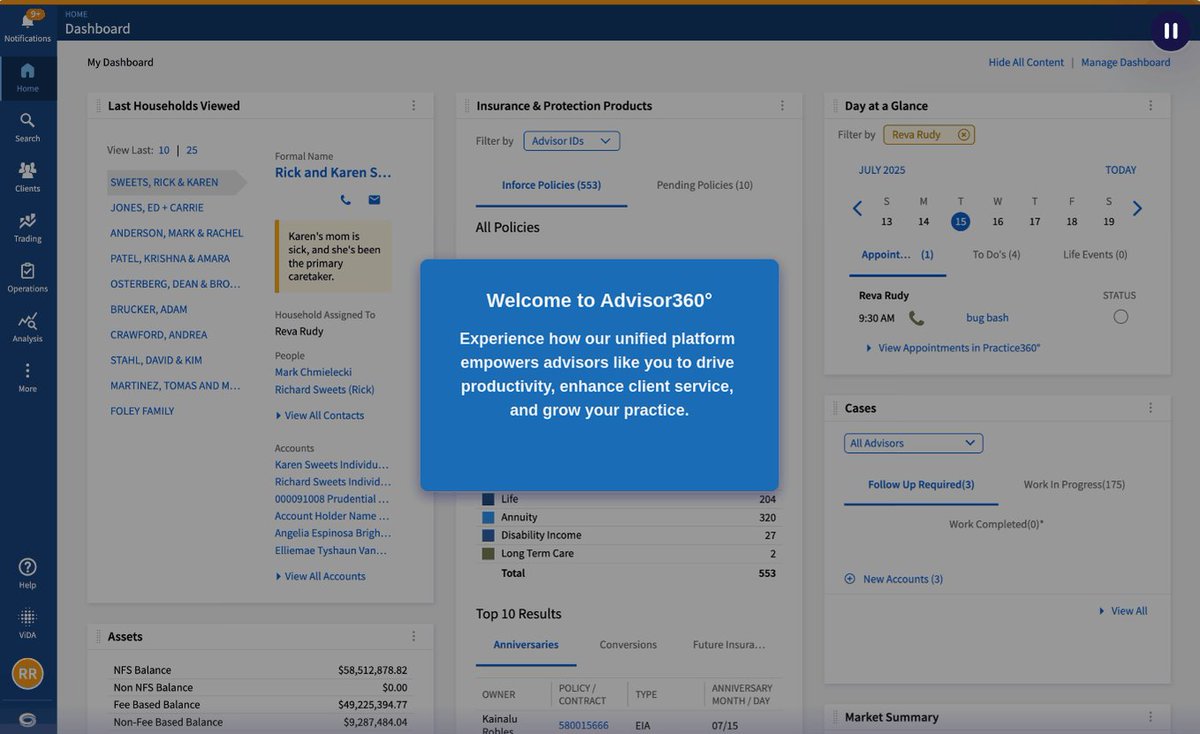Screen dimensions: 1200x734
Task: Click Hide All Content link
Action: pyautogui.click(x=1026, y=62)
